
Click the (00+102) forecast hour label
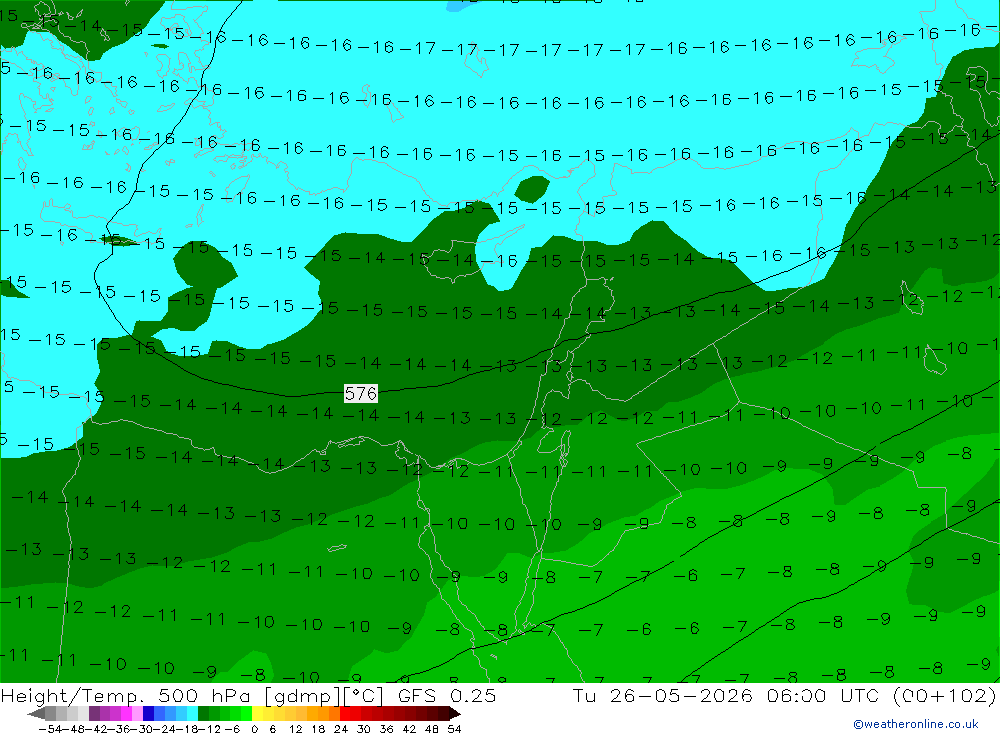(x=945, y=695)
